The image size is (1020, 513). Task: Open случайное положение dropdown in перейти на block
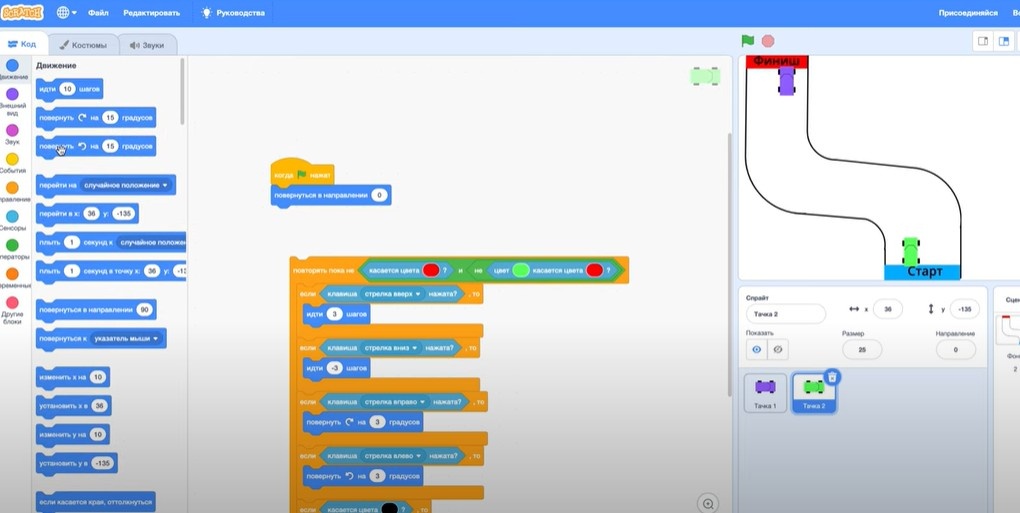(125, 185)
